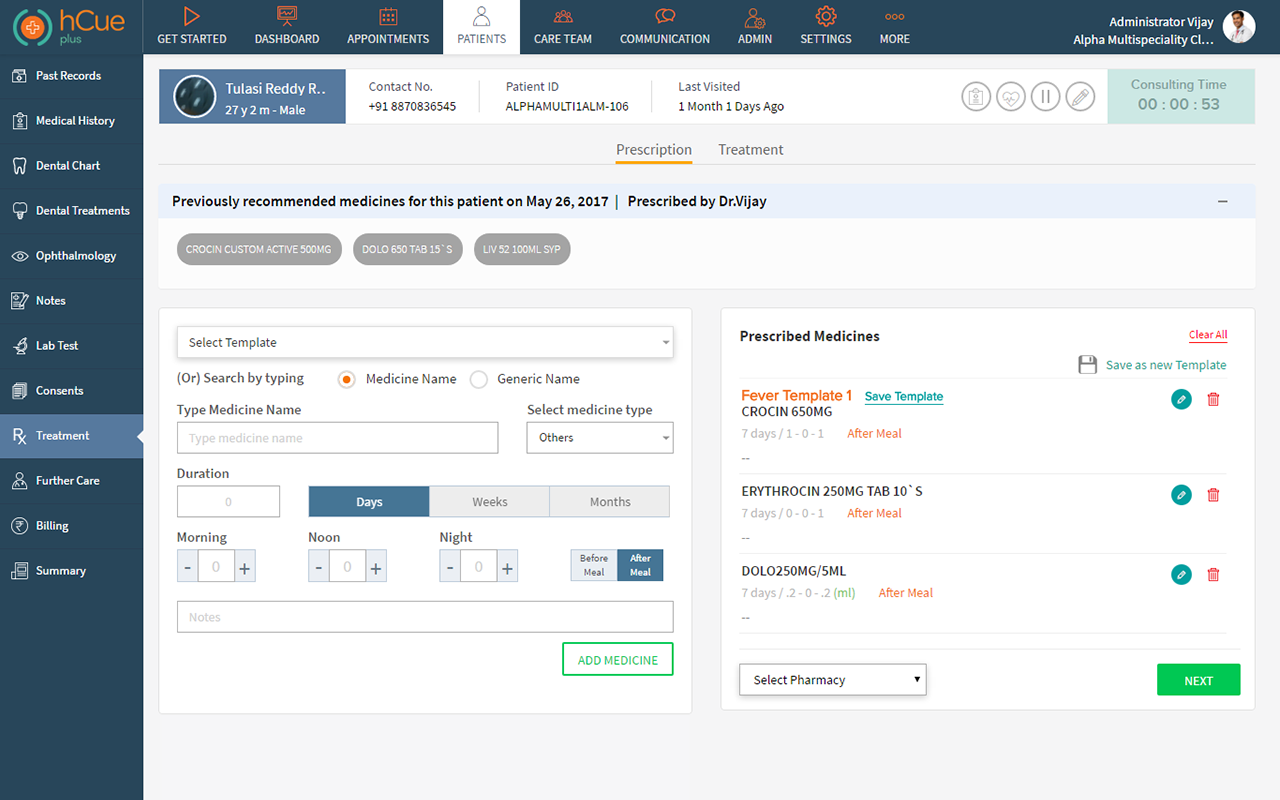Toggle the Before Meal option

(594, 565)
